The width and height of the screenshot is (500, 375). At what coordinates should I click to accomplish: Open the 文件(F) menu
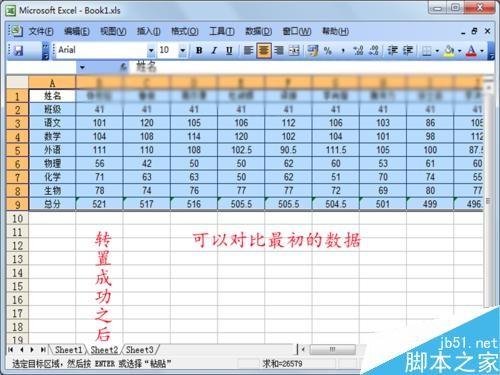point(40,31)
